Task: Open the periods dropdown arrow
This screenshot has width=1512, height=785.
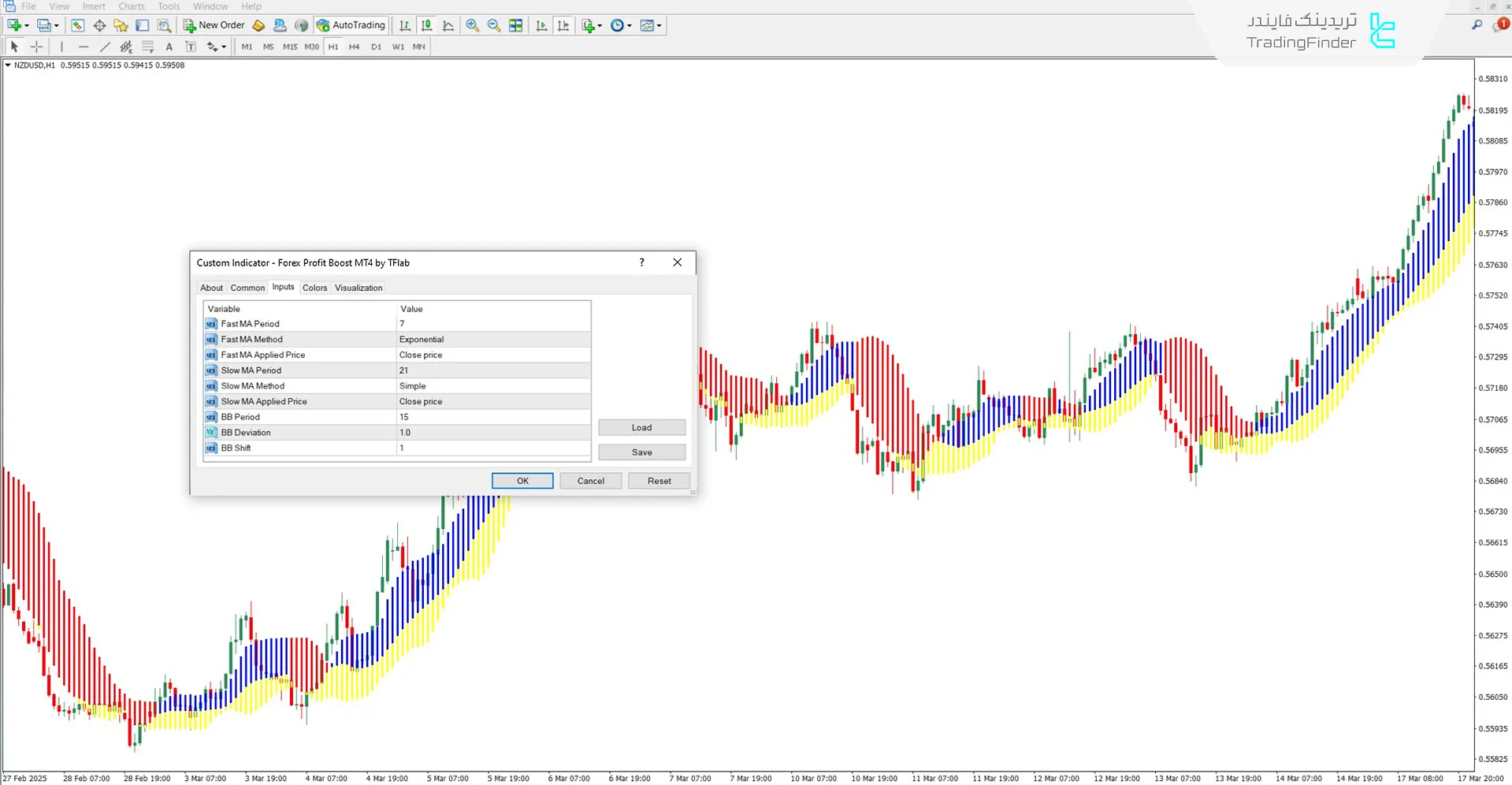Action: (629, 25)
